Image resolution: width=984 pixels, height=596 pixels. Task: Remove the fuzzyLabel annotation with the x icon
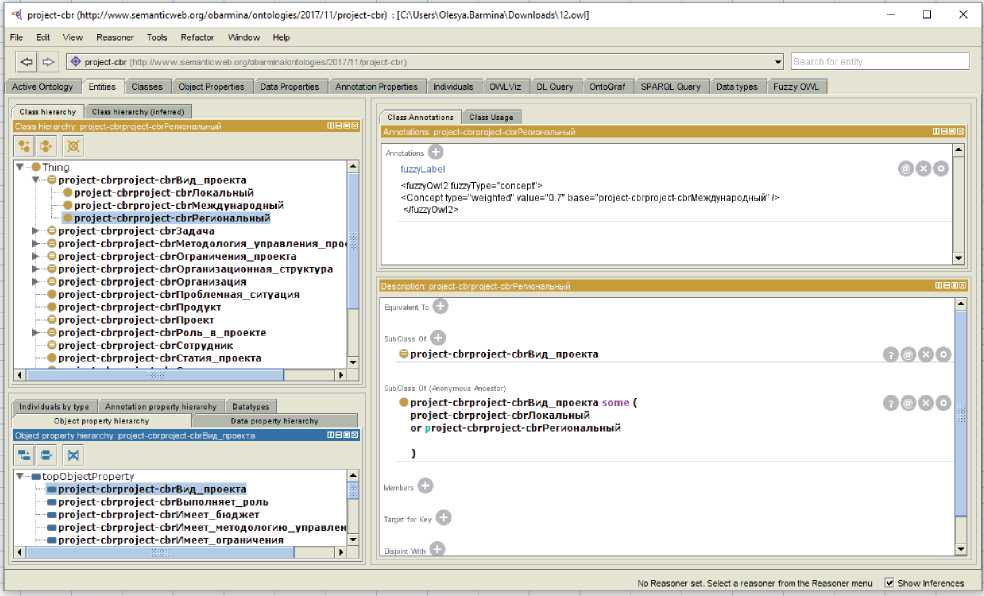point(923,169)
